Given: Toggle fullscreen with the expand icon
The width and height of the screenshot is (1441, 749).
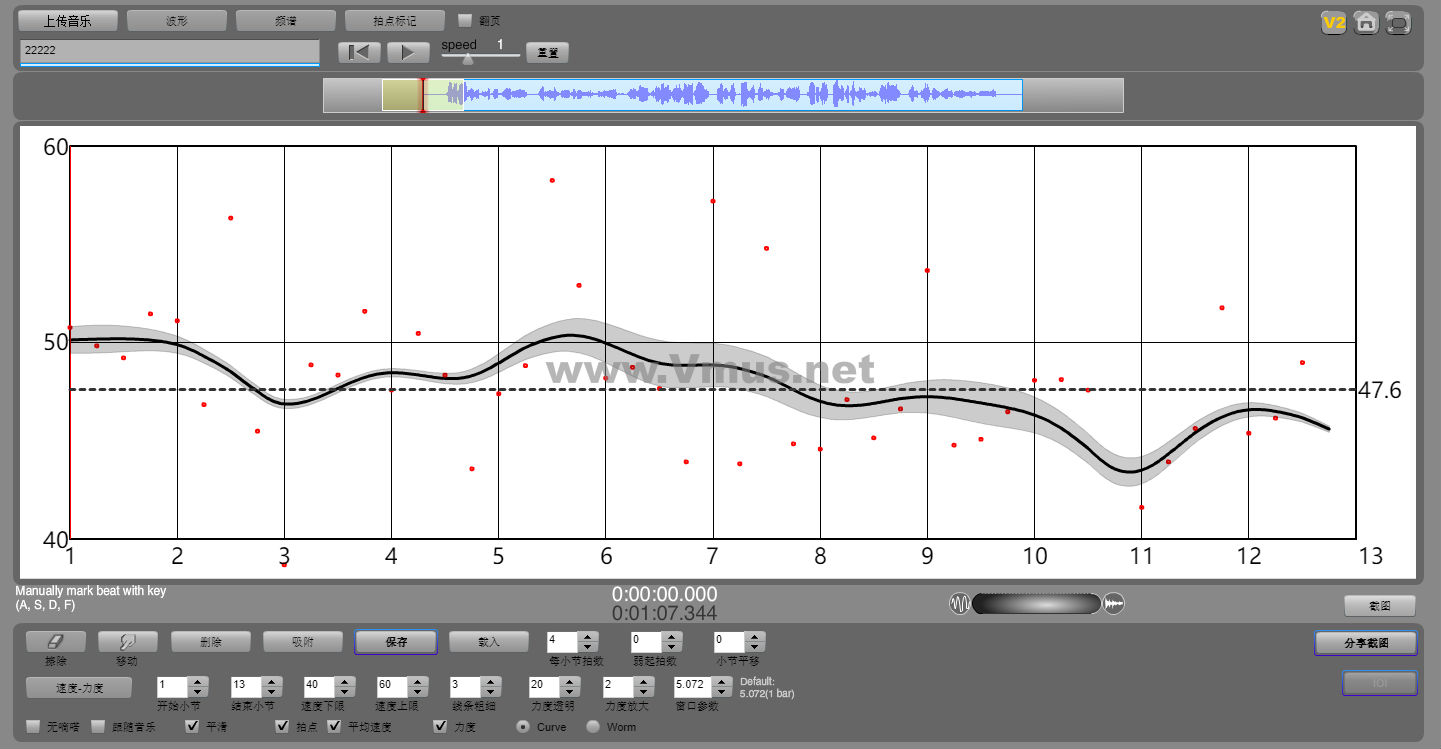Looking at the screenshot, I should point(1398,23).
